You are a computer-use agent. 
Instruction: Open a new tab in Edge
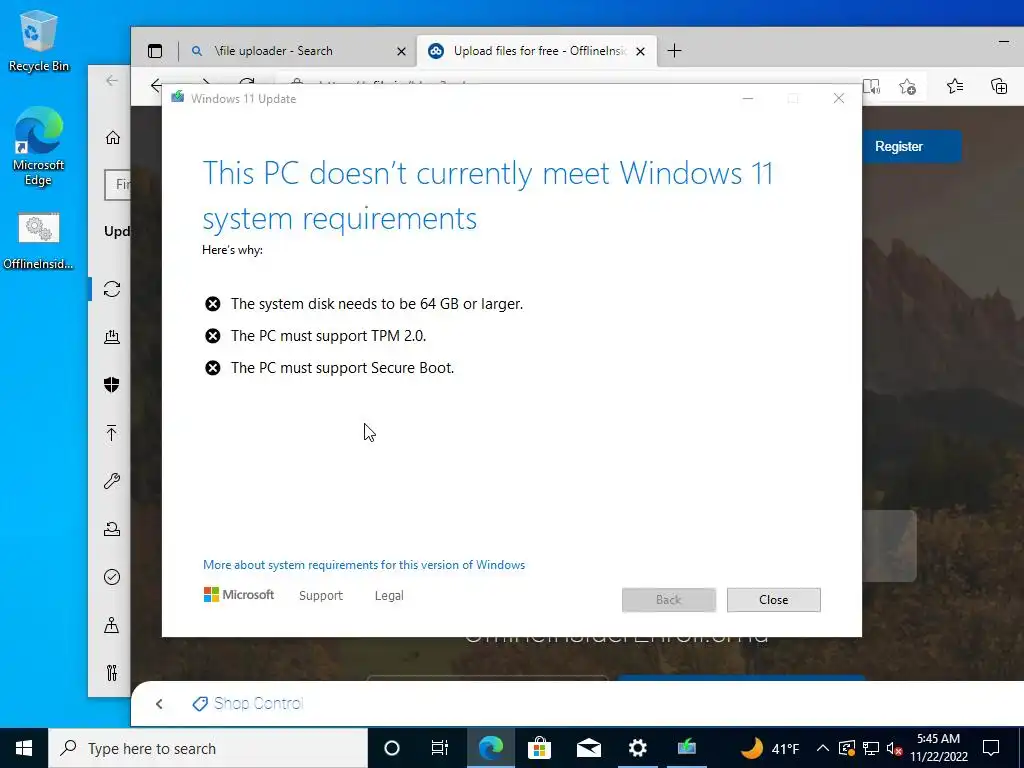coord(675,51)
